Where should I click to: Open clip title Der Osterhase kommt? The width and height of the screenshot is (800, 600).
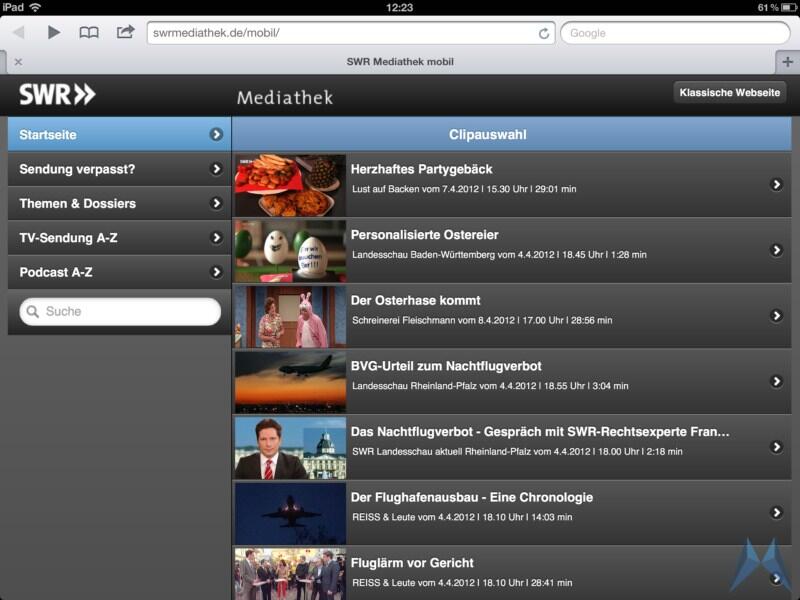[415, 301]
